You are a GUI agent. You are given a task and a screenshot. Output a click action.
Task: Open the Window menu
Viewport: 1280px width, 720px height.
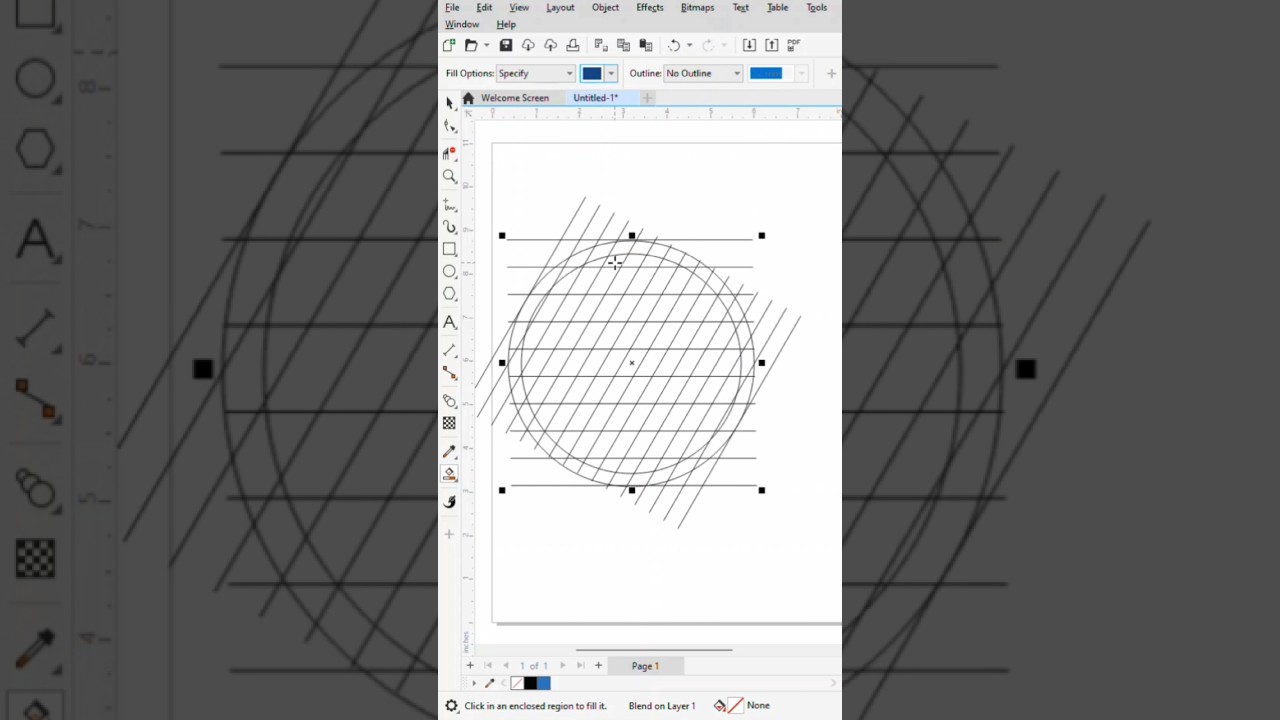pyautogui.click(x=462, y=24)
